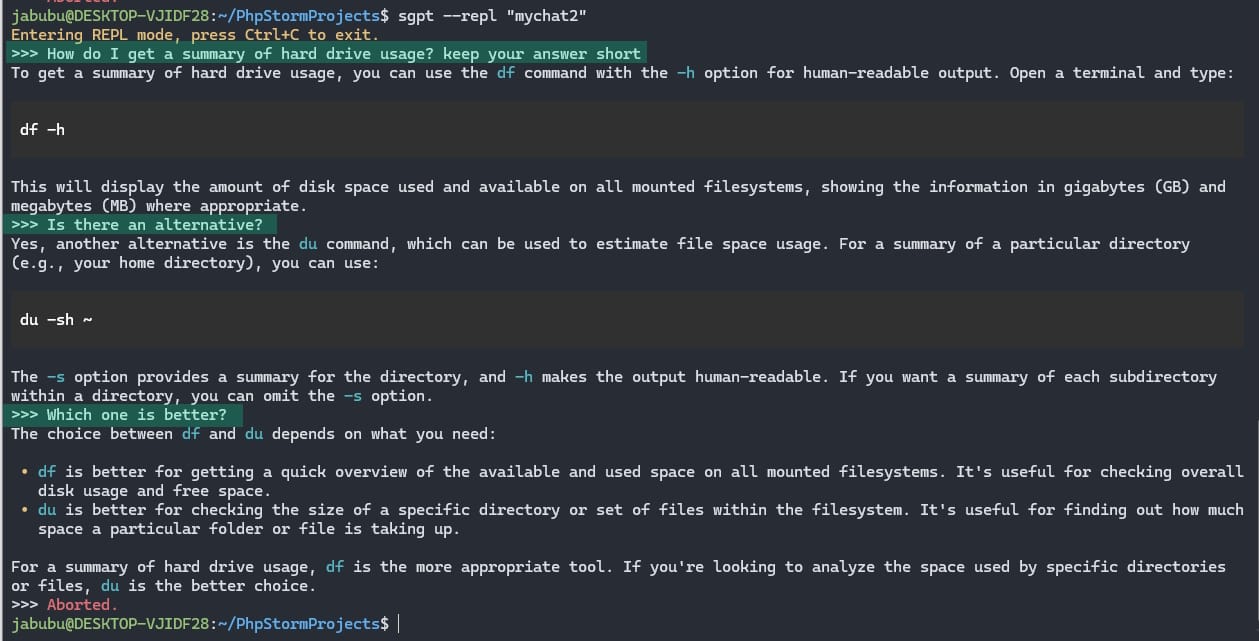The height and width of the screenshot is (641, 1259).
Task: Click the 'df -h' code block
Action: coord(42,130)
